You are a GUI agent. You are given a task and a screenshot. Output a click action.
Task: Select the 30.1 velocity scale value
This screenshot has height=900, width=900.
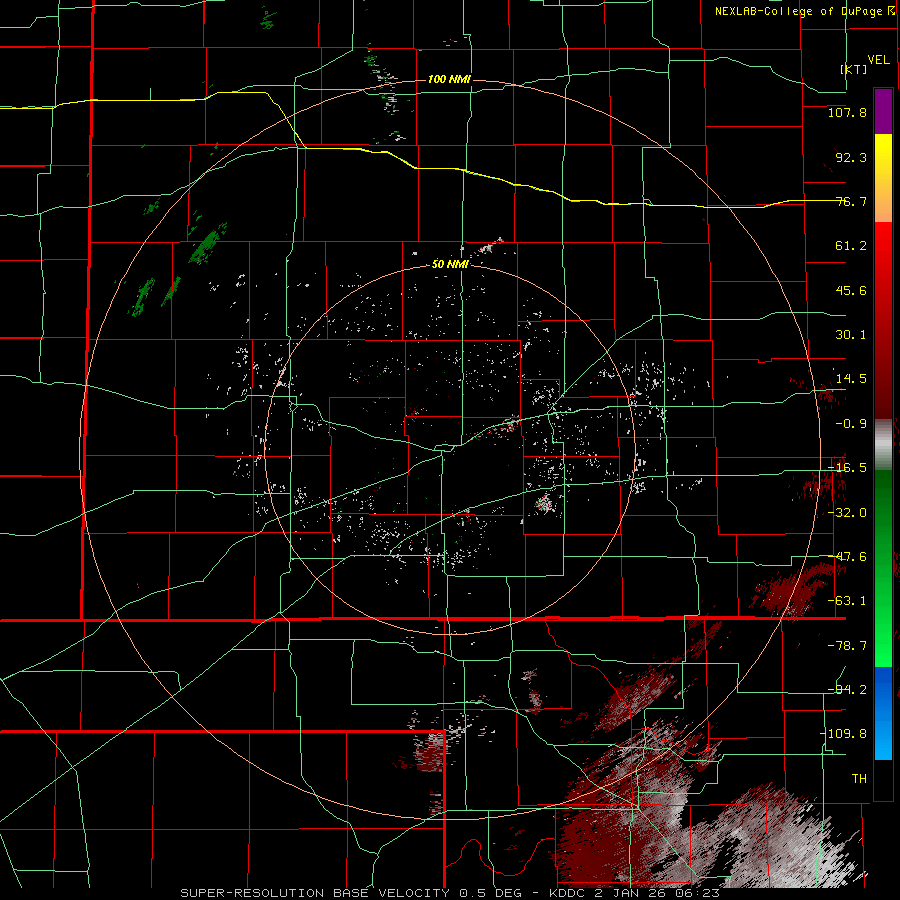click(851, 335)
